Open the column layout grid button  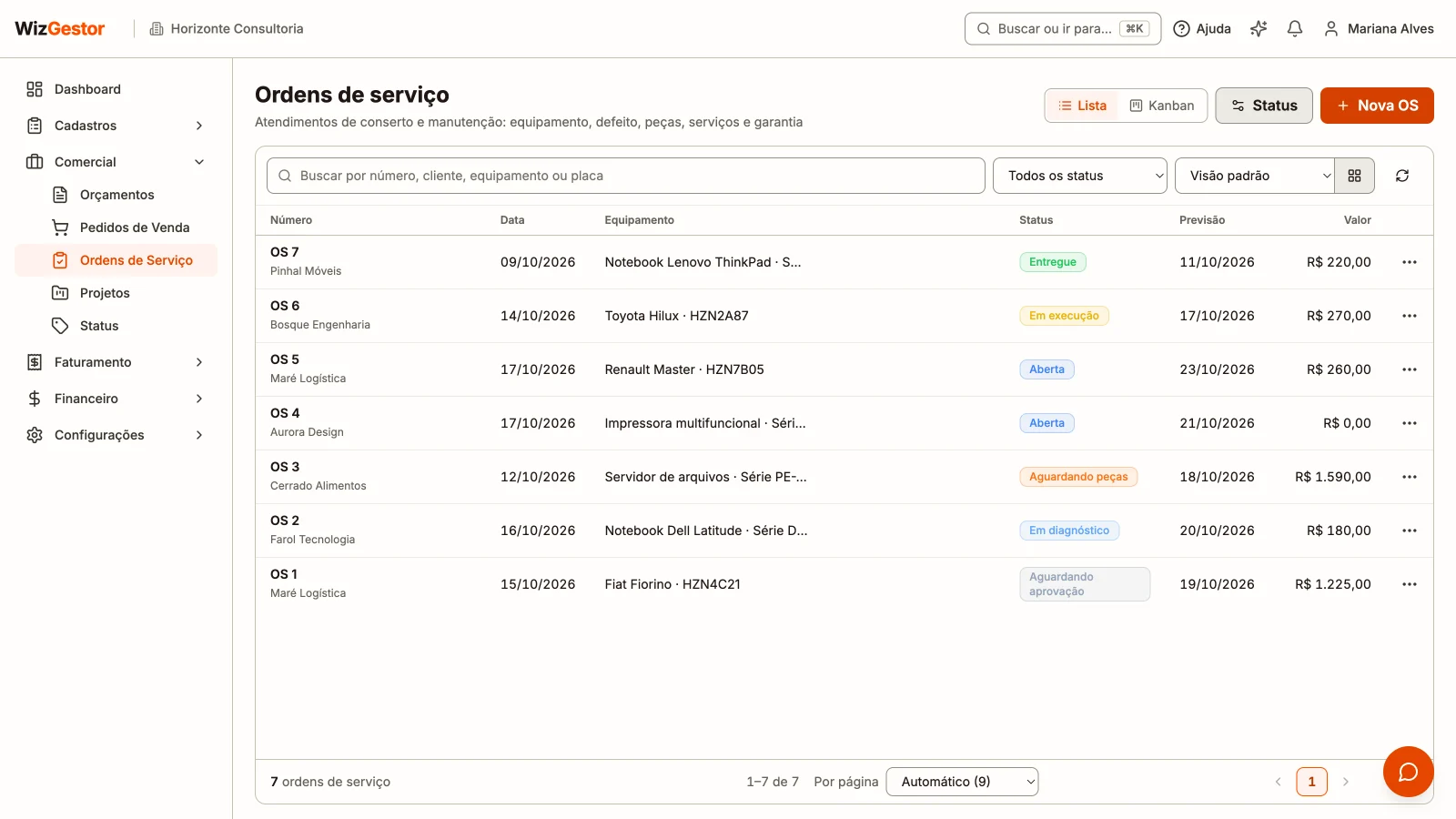click(1354, 176)
